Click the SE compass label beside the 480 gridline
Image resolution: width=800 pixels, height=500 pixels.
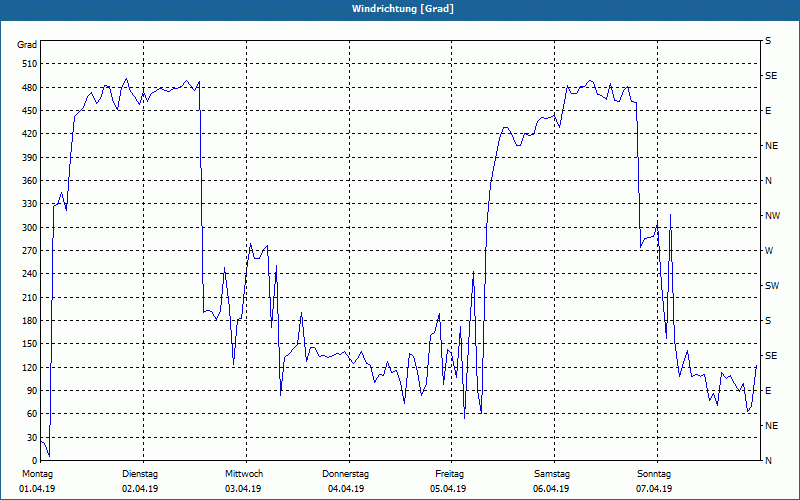click(x=771, y=76)
